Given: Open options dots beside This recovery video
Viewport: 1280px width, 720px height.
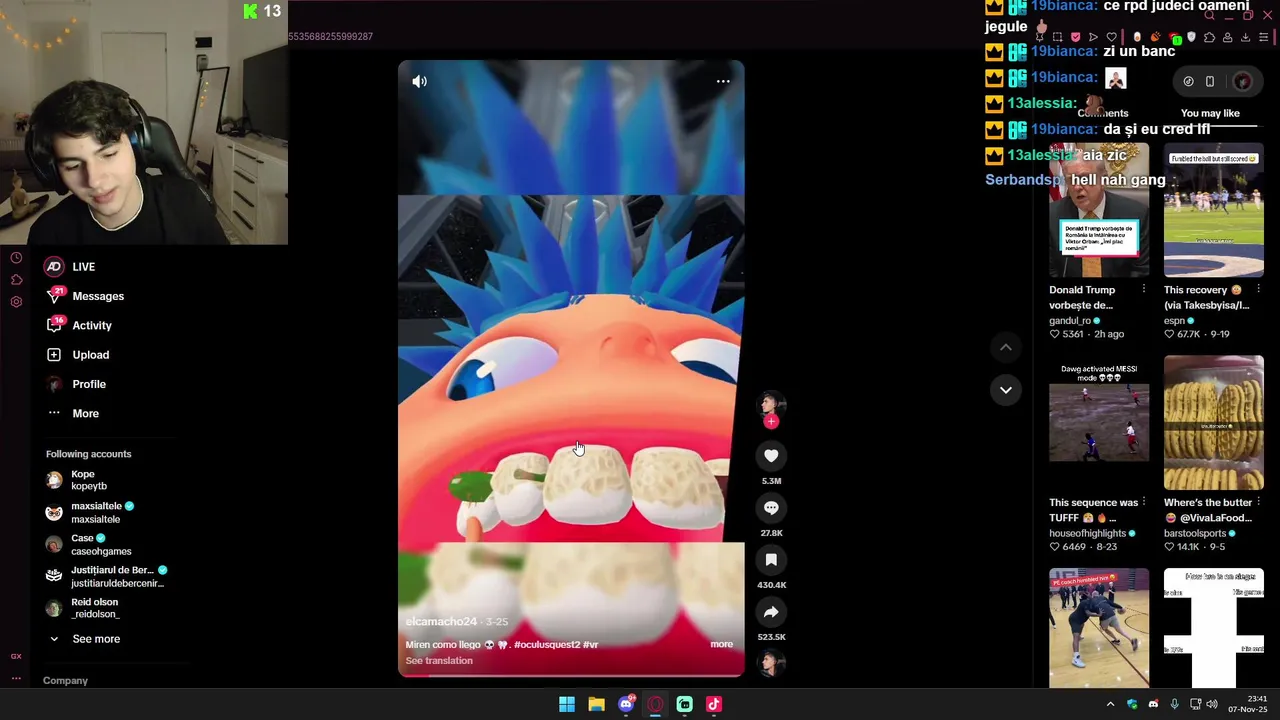Looking at the screenshot, I should (x=1260, y=290).
